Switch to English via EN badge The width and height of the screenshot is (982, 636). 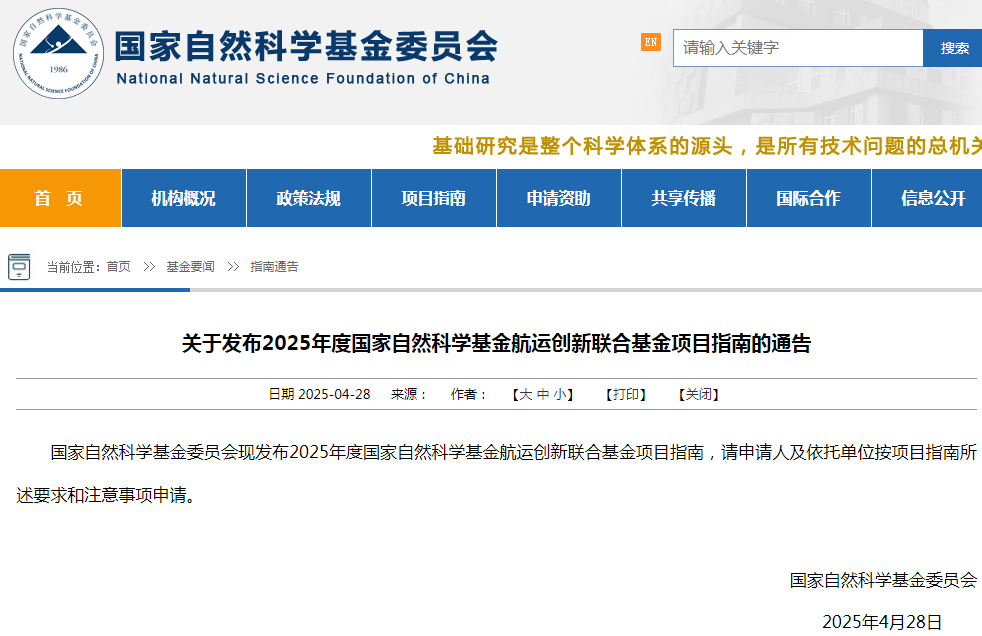(x=651, y=42)
